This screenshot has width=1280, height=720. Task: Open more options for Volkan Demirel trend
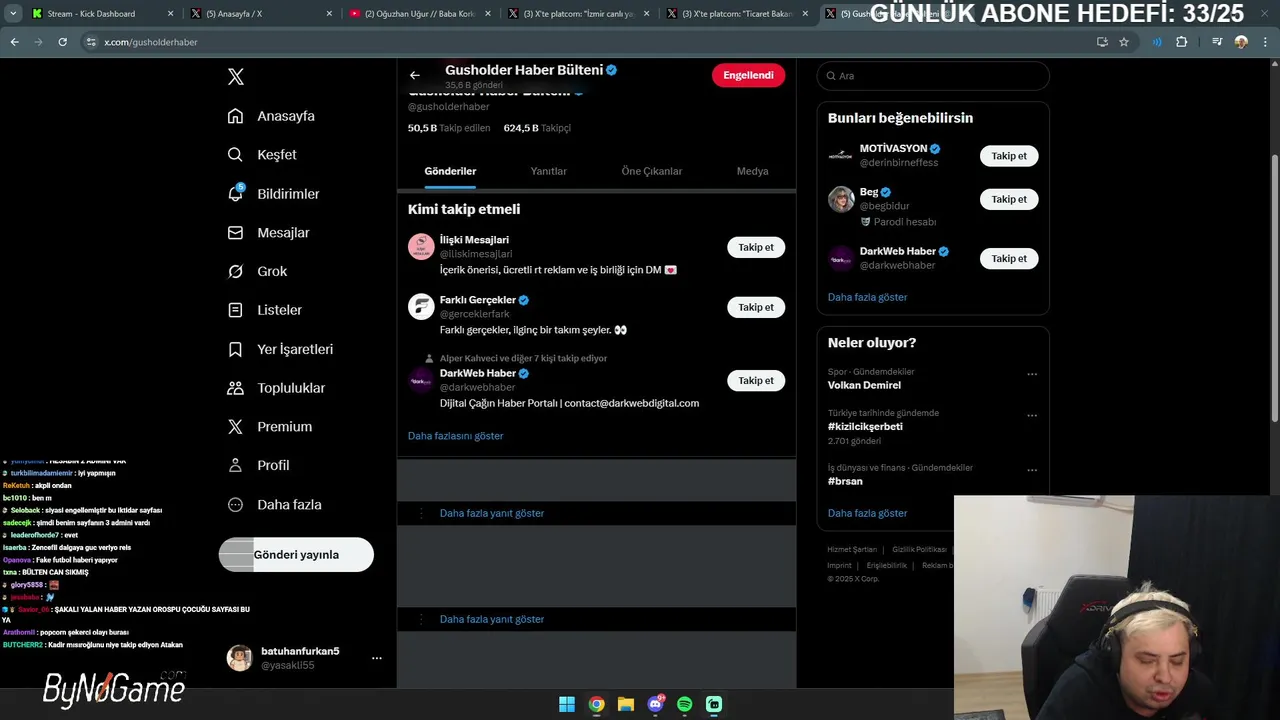click(x=1032, y=375)
